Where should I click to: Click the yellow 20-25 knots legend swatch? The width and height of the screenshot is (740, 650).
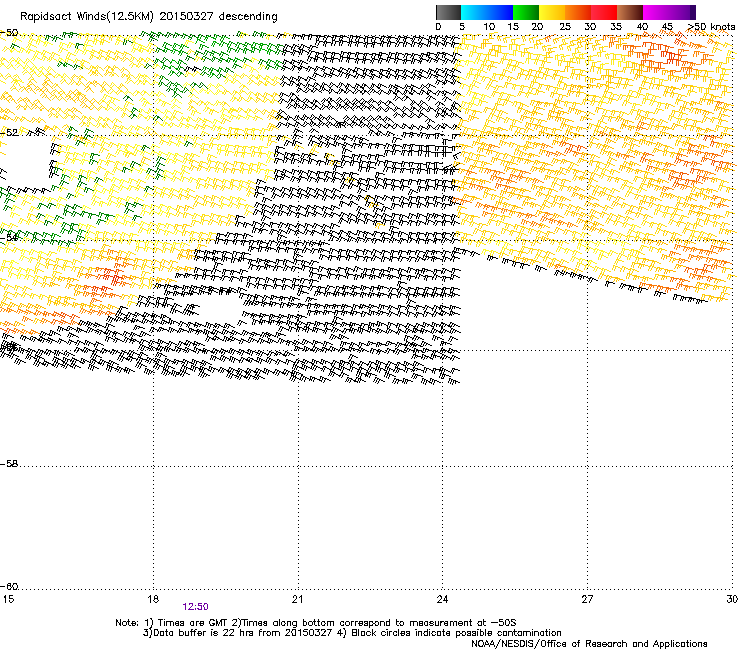552,12
